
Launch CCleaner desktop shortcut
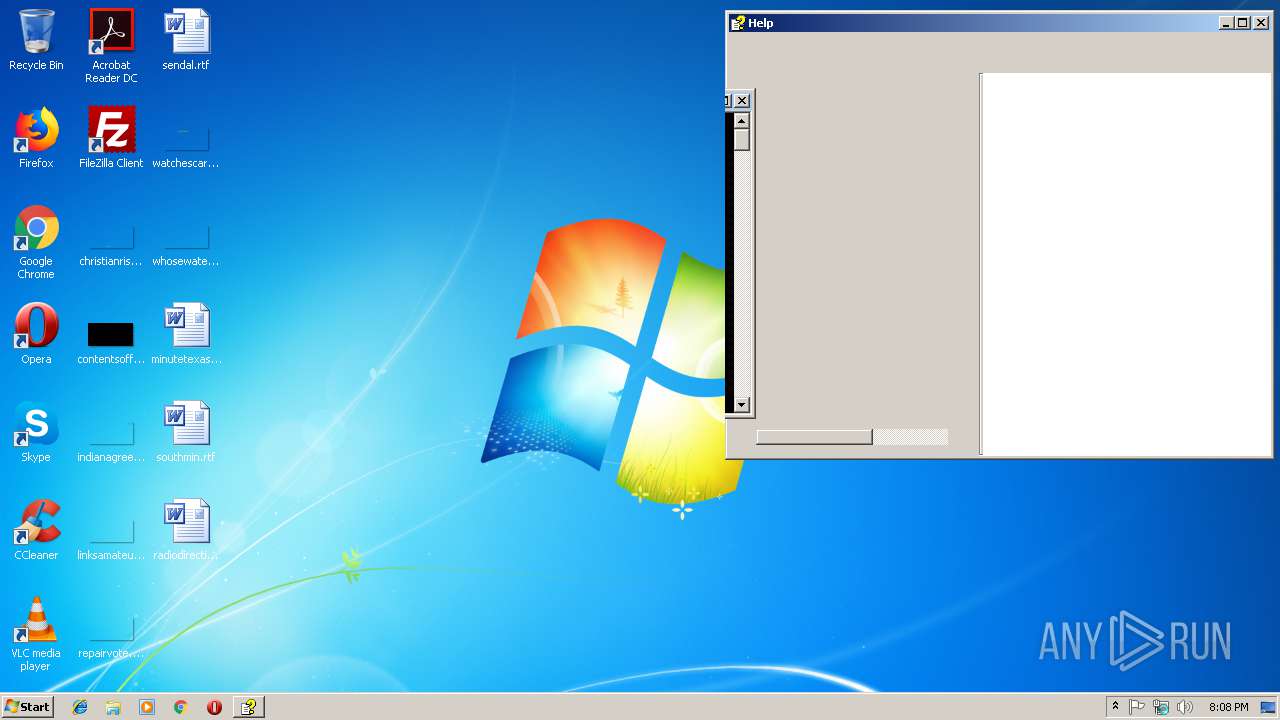tap(36, 530)
